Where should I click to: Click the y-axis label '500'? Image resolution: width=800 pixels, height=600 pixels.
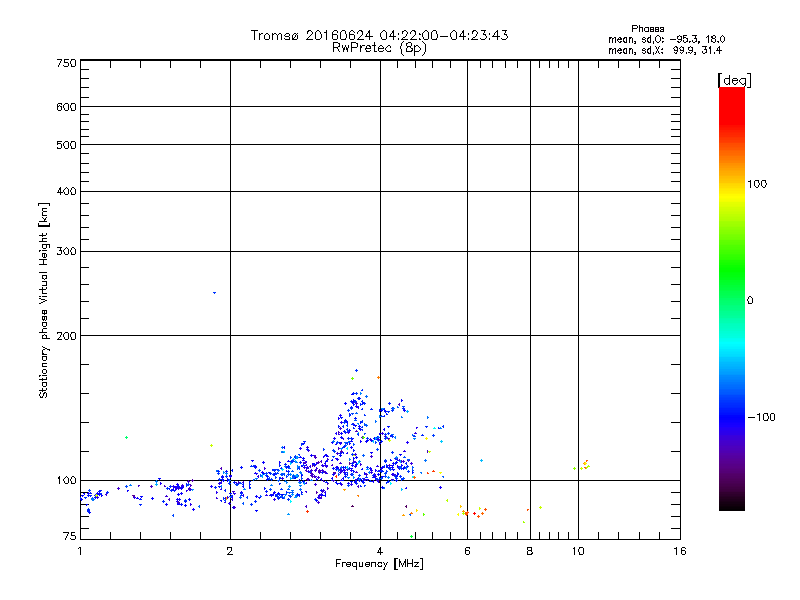point(66,145)
